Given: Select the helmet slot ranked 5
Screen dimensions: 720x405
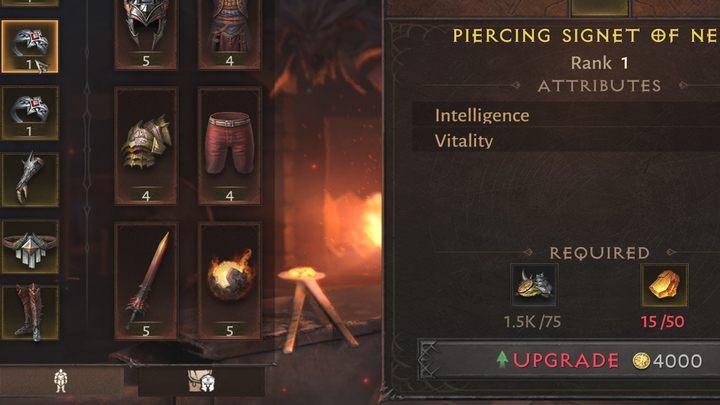Looking at the screenshot, I should coord(146,34).
